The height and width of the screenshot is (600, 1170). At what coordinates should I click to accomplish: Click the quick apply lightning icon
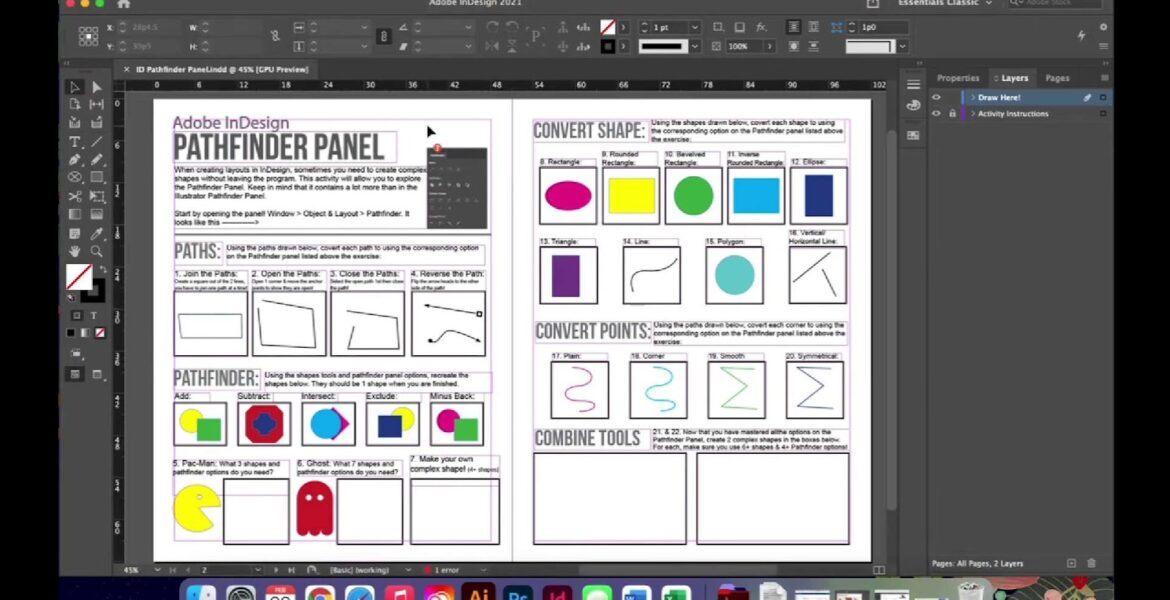[1081, 35]
